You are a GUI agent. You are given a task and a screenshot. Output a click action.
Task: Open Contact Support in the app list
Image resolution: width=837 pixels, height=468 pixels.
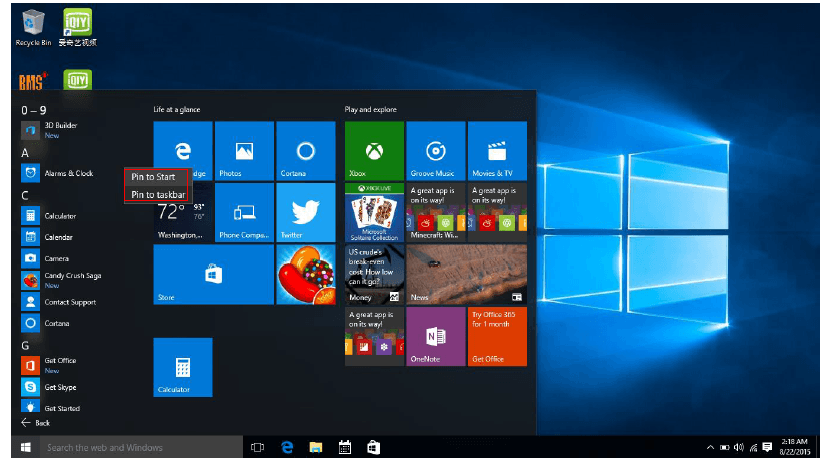pos(69,302)
